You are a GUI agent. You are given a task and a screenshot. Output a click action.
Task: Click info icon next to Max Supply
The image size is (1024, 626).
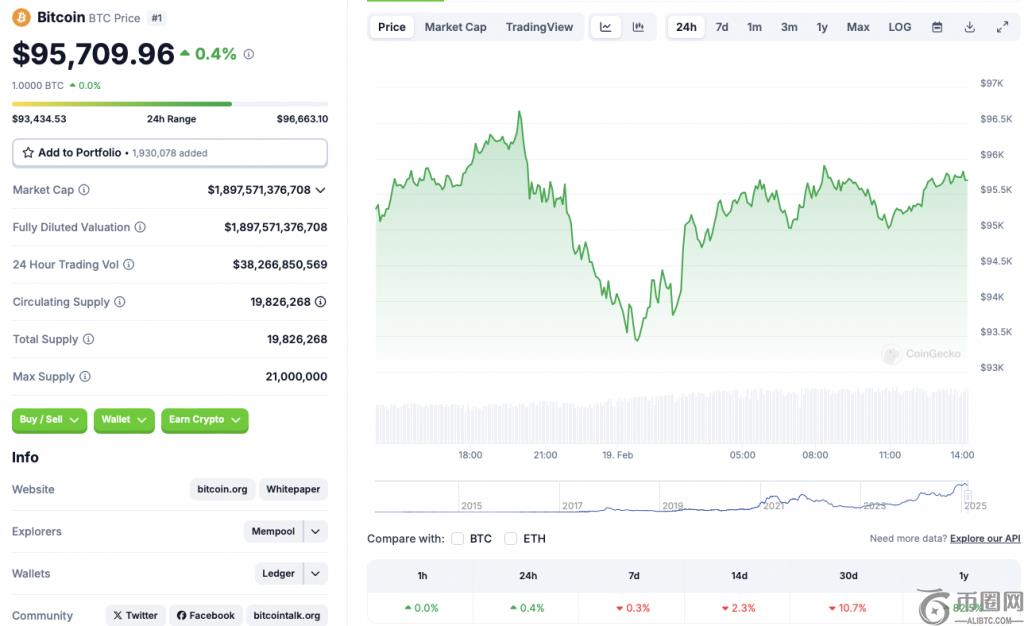pyautogui.click(x=85, y=377)
